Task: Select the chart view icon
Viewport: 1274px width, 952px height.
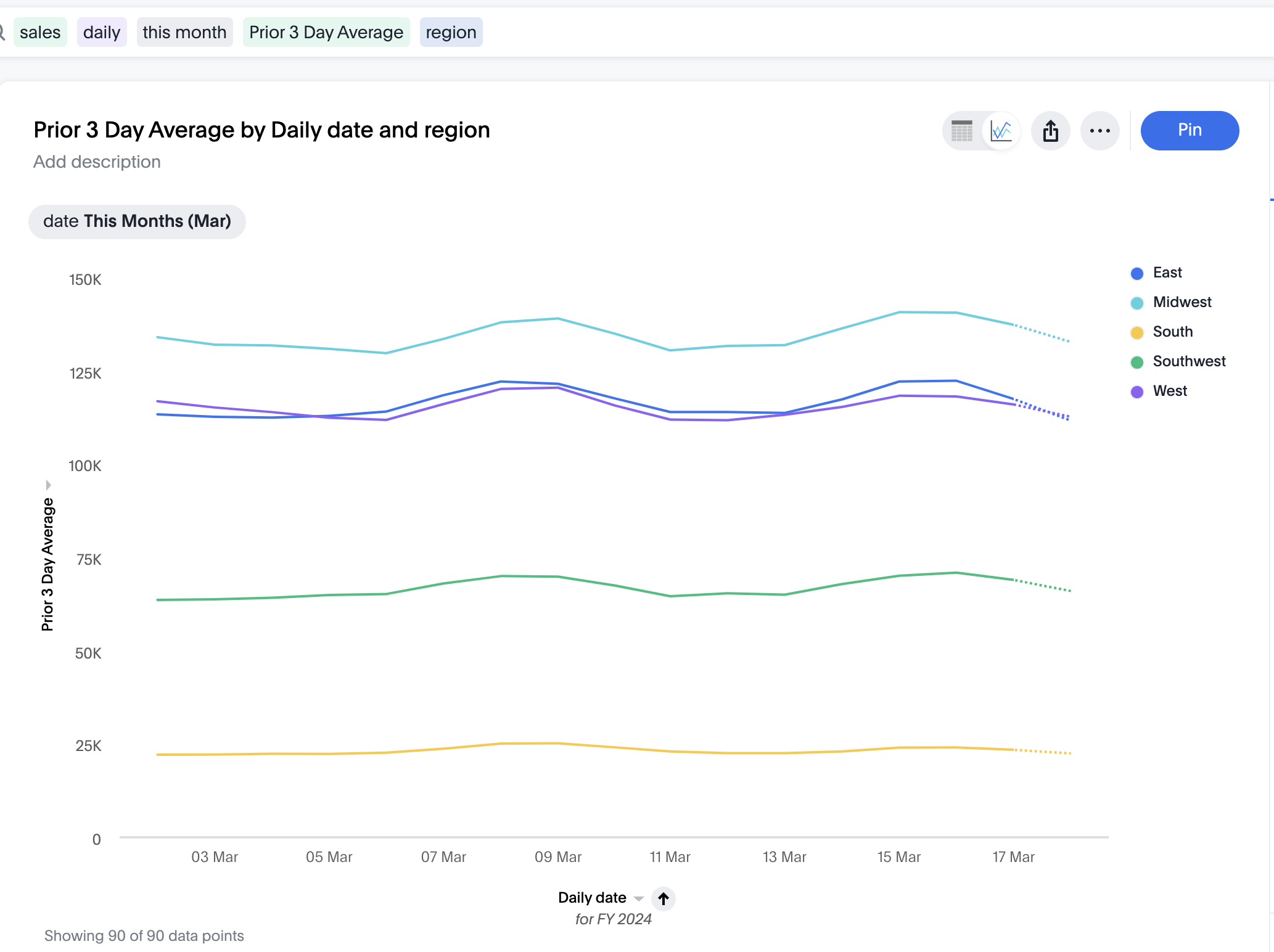Action: [x=1000, y=131]
